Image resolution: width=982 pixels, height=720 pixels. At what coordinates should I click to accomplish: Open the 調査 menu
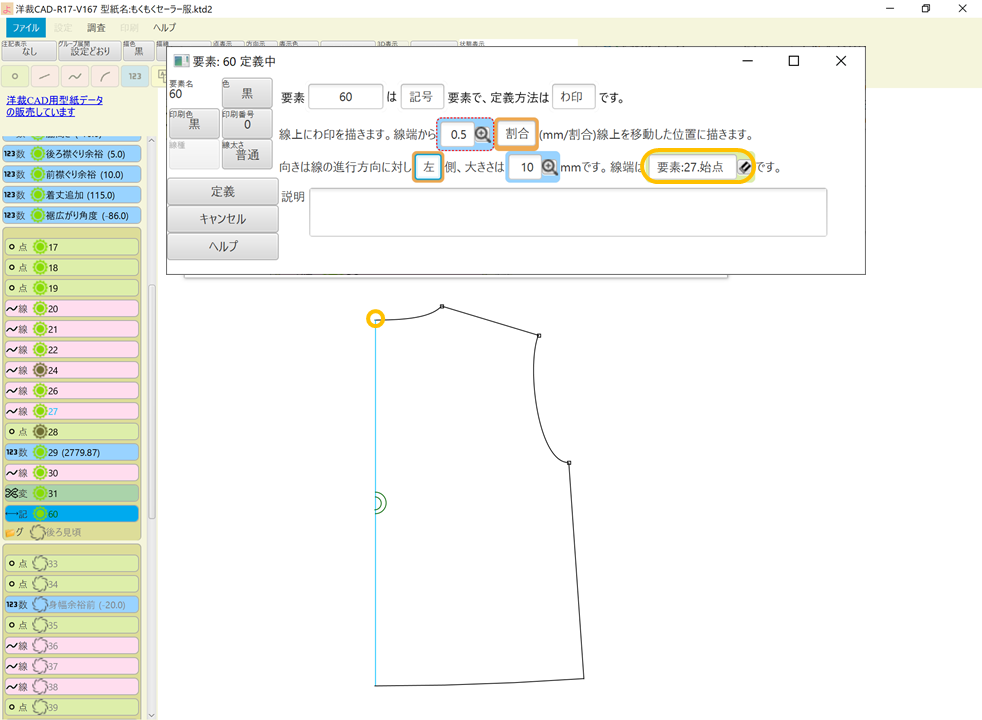coord(95,27)
